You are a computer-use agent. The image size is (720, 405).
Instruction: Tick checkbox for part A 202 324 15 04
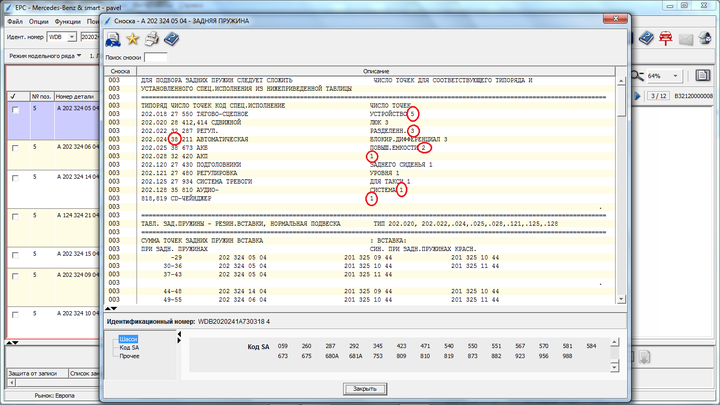[x=16, y=255]
